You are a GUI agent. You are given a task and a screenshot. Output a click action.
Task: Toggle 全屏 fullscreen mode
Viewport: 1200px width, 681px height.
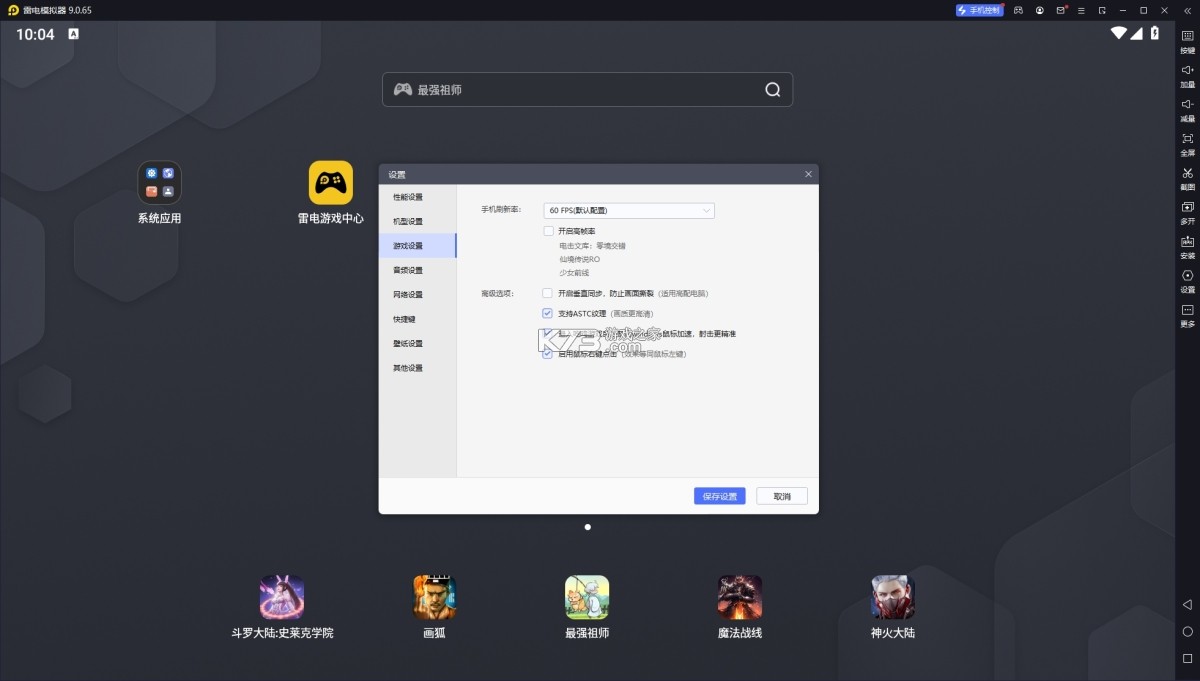tap(1187, 143)
